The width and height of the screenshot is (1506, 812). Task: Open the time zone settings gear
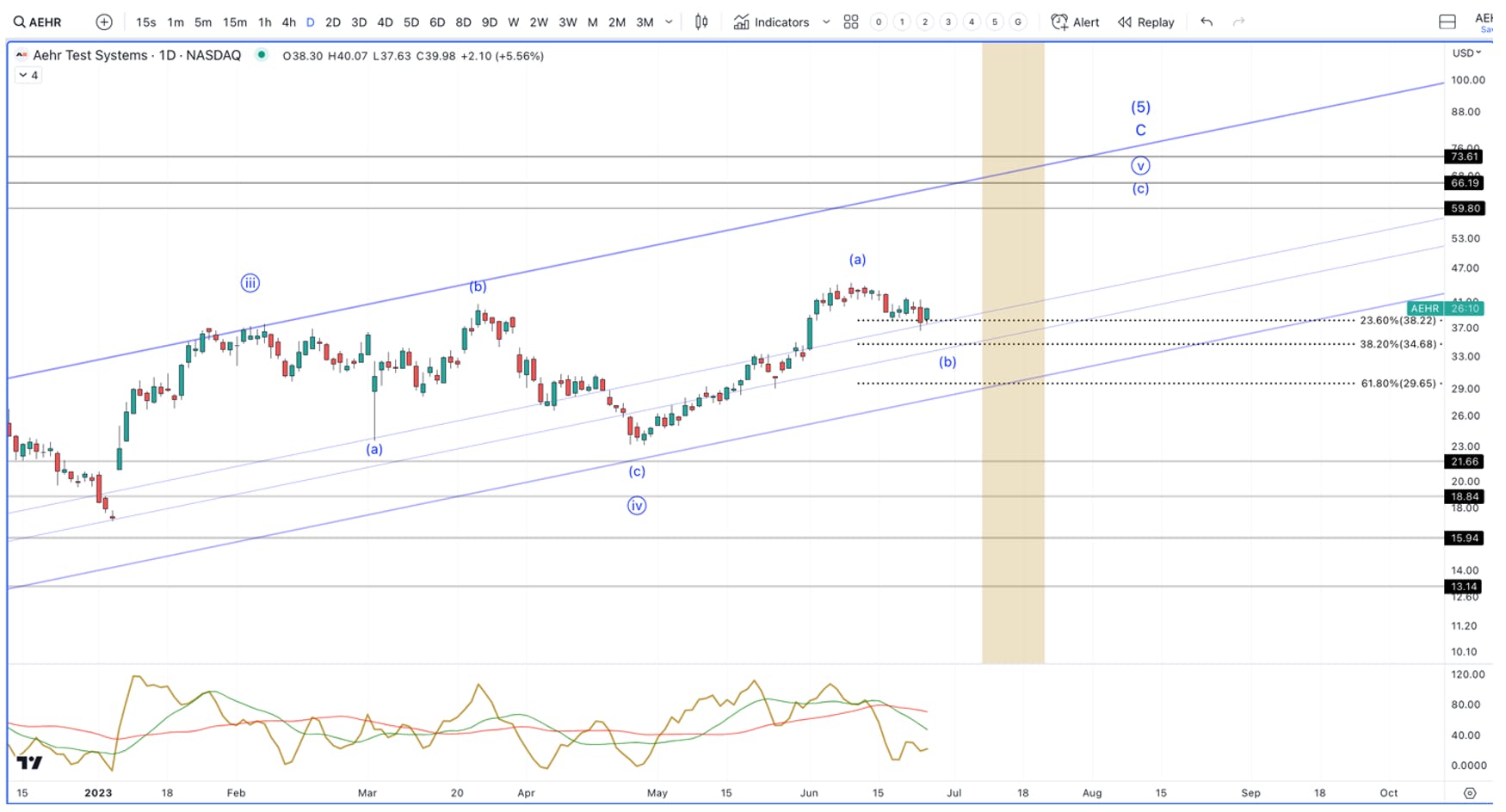pos(1470,793)
